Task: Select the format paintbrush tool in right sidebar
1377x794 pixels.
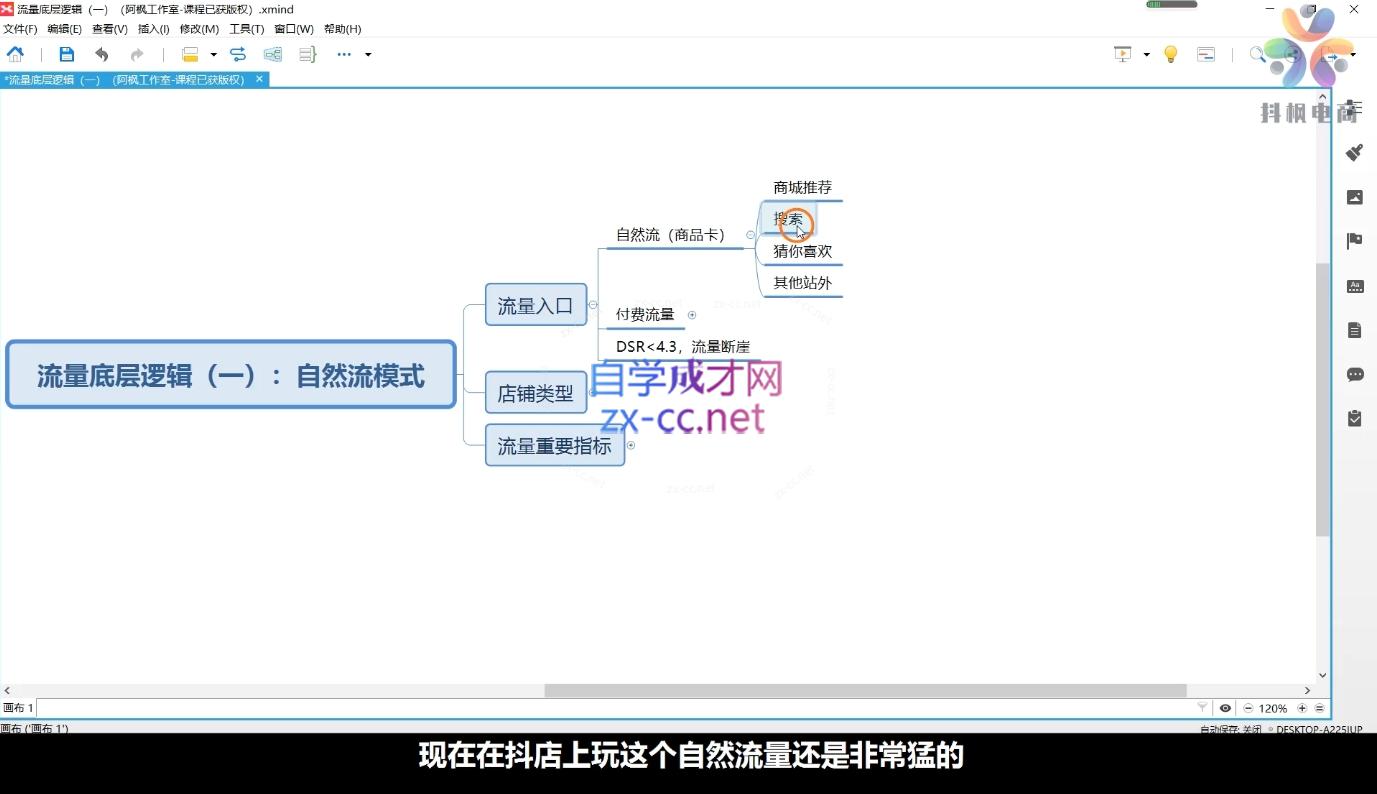Action: [x=1355, y=152]
